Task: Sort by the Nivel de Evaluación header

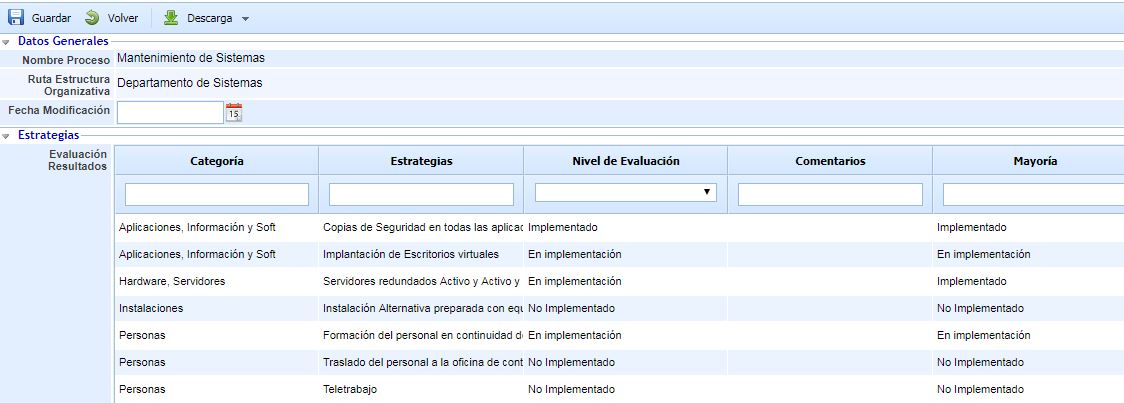Action: pyautogui.click(x=625, y=161)
